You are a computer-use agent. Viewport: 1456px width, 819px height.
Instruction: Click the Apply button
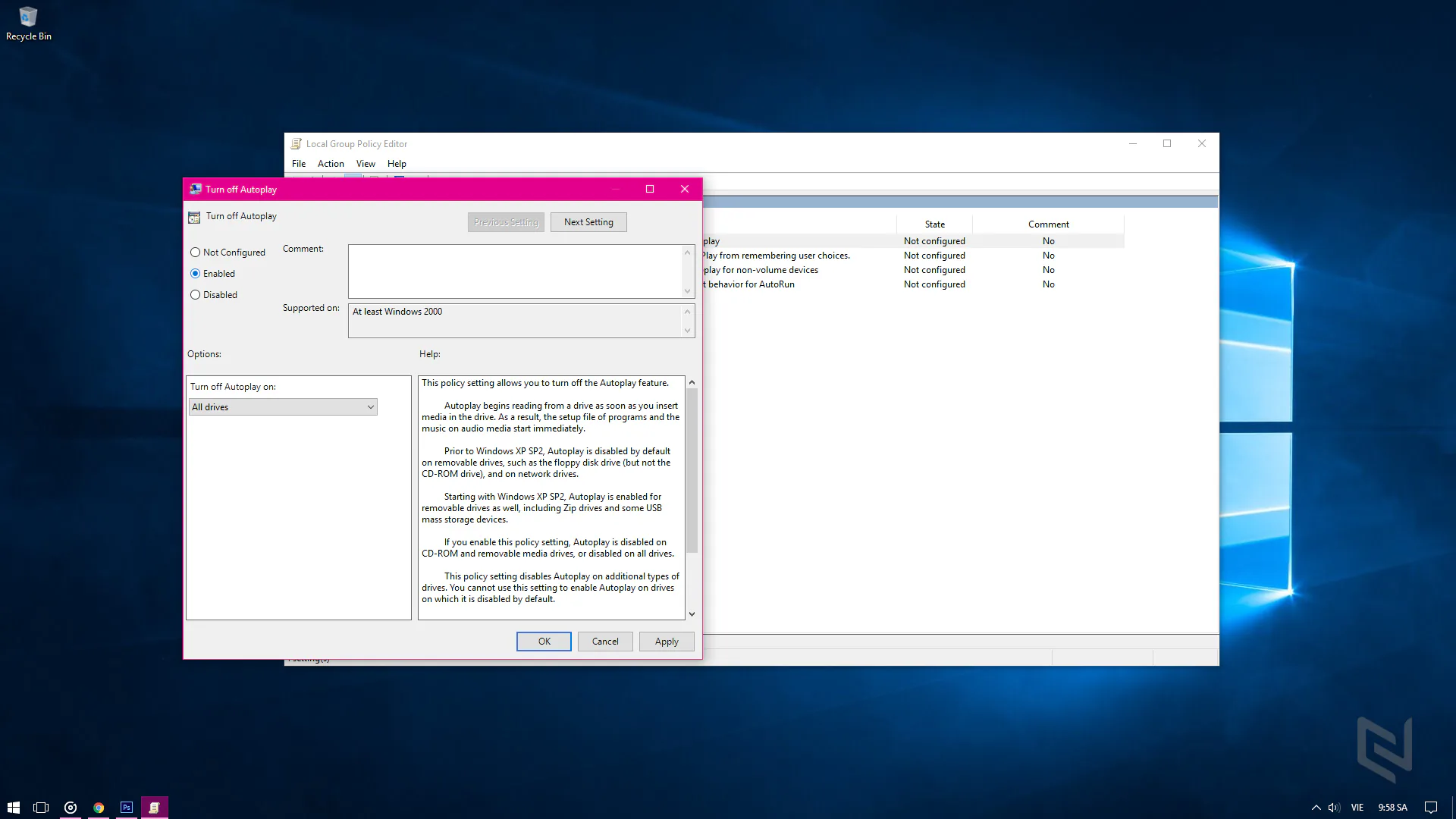coord(667,642)
